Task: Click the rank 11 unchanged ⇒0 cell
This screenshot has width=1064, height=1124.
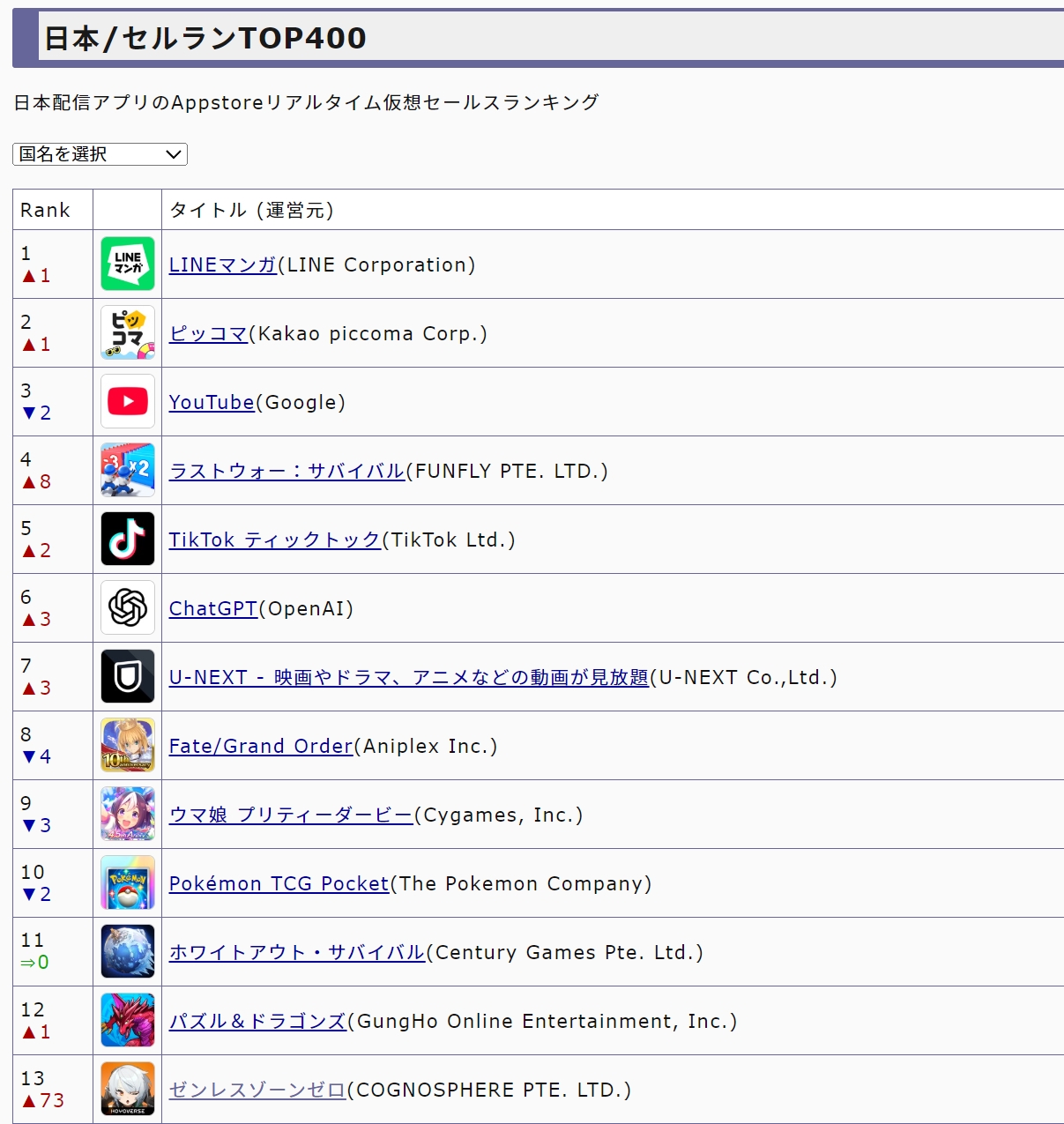Action: [x=53, y=951]
